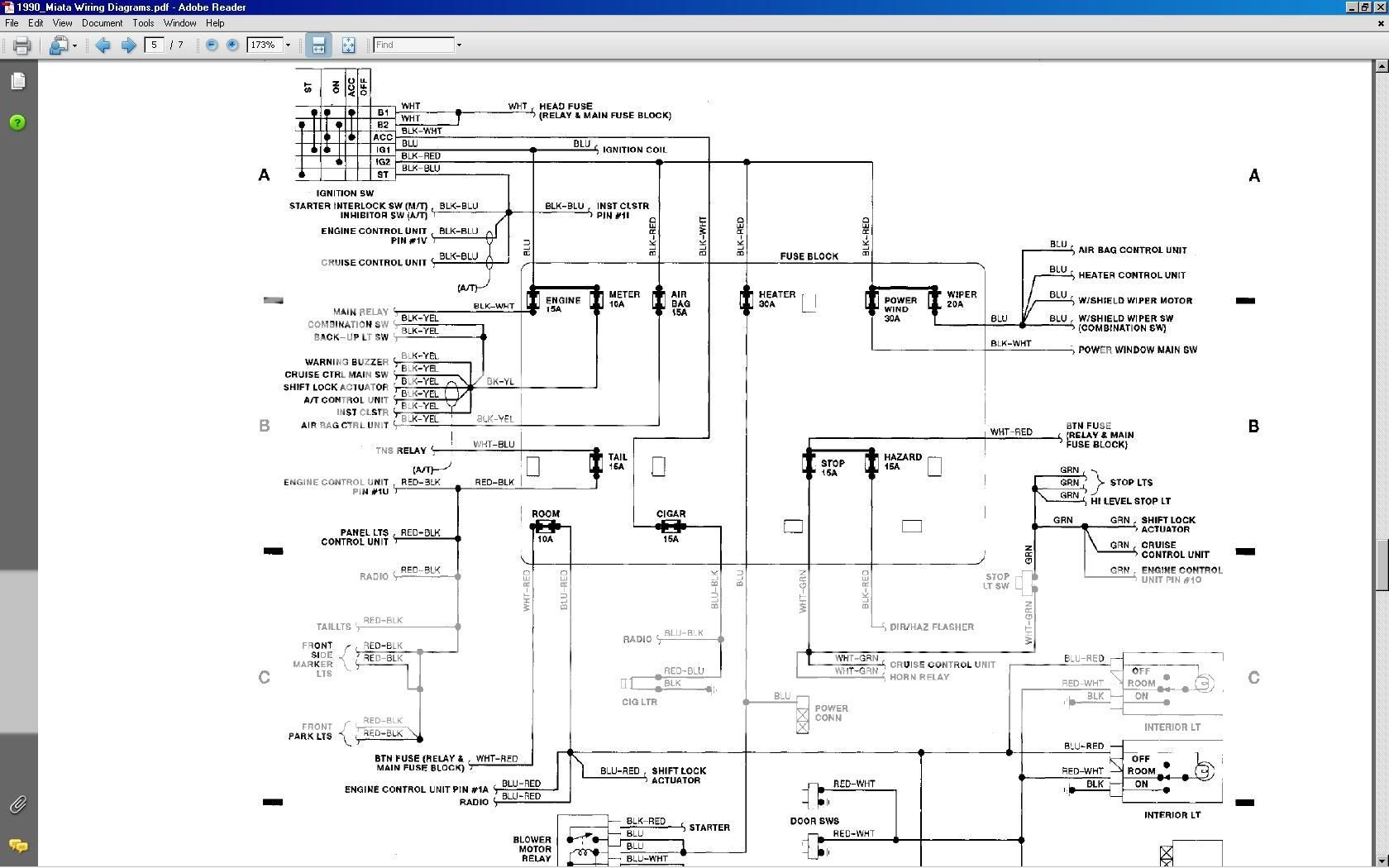Open the Help menu

pos(215,23)
